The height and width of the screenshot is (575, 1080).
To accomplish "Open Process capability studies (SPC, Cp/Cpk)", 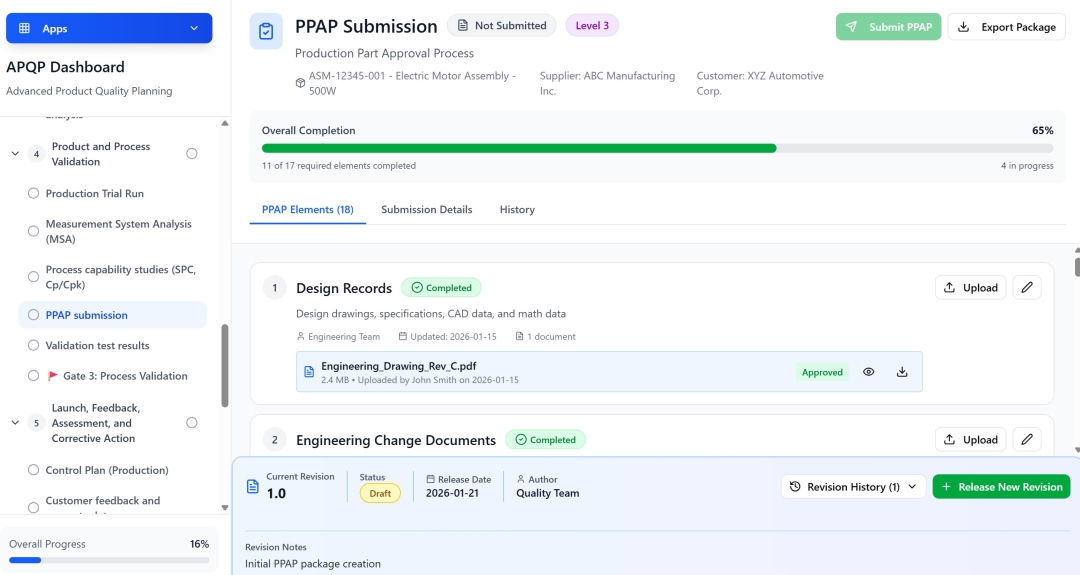I will tap(121, 277).
